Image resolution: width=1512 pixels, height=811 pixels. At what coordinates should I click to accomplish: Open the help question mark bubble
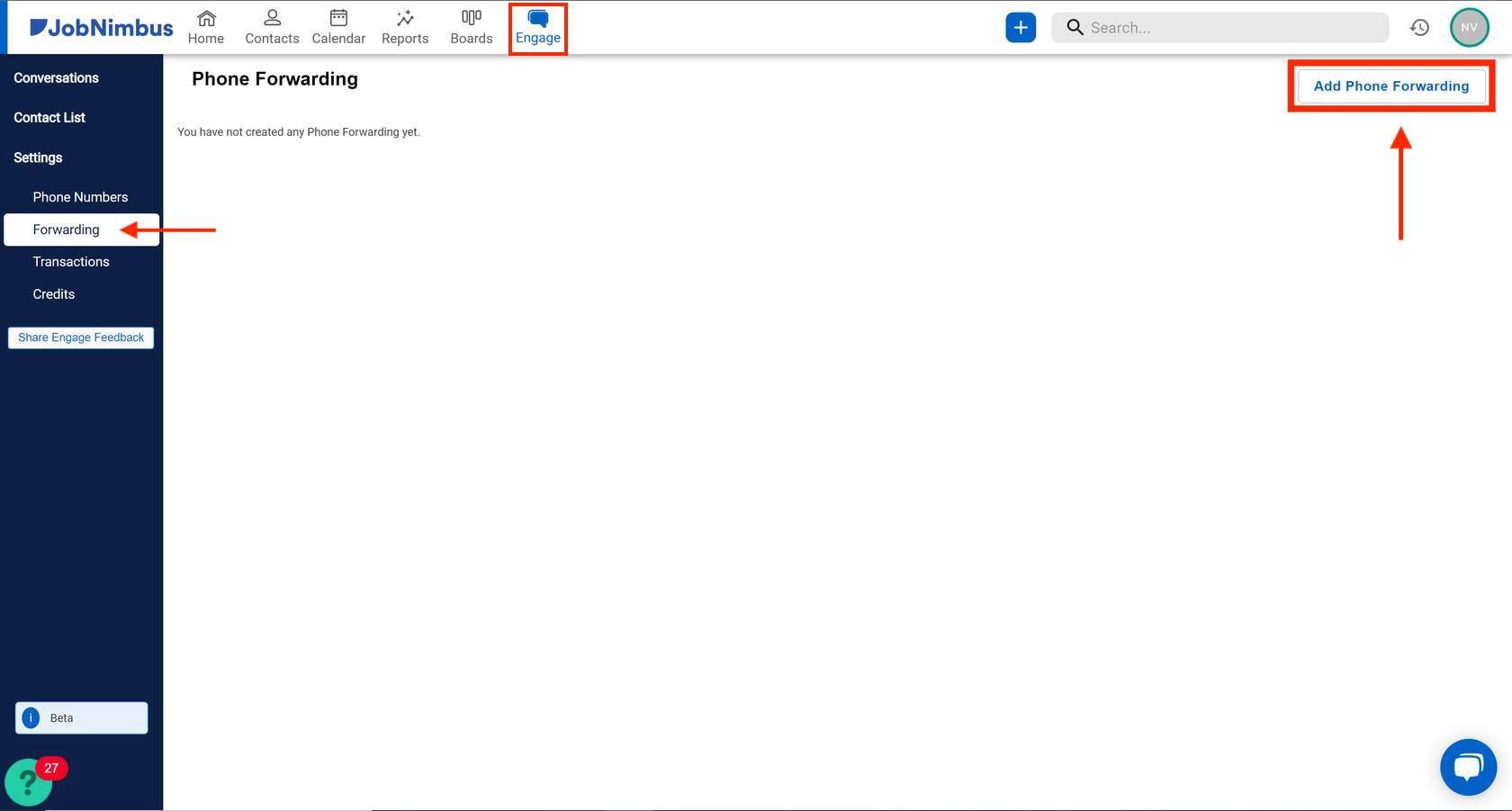[x=27, y=782]
